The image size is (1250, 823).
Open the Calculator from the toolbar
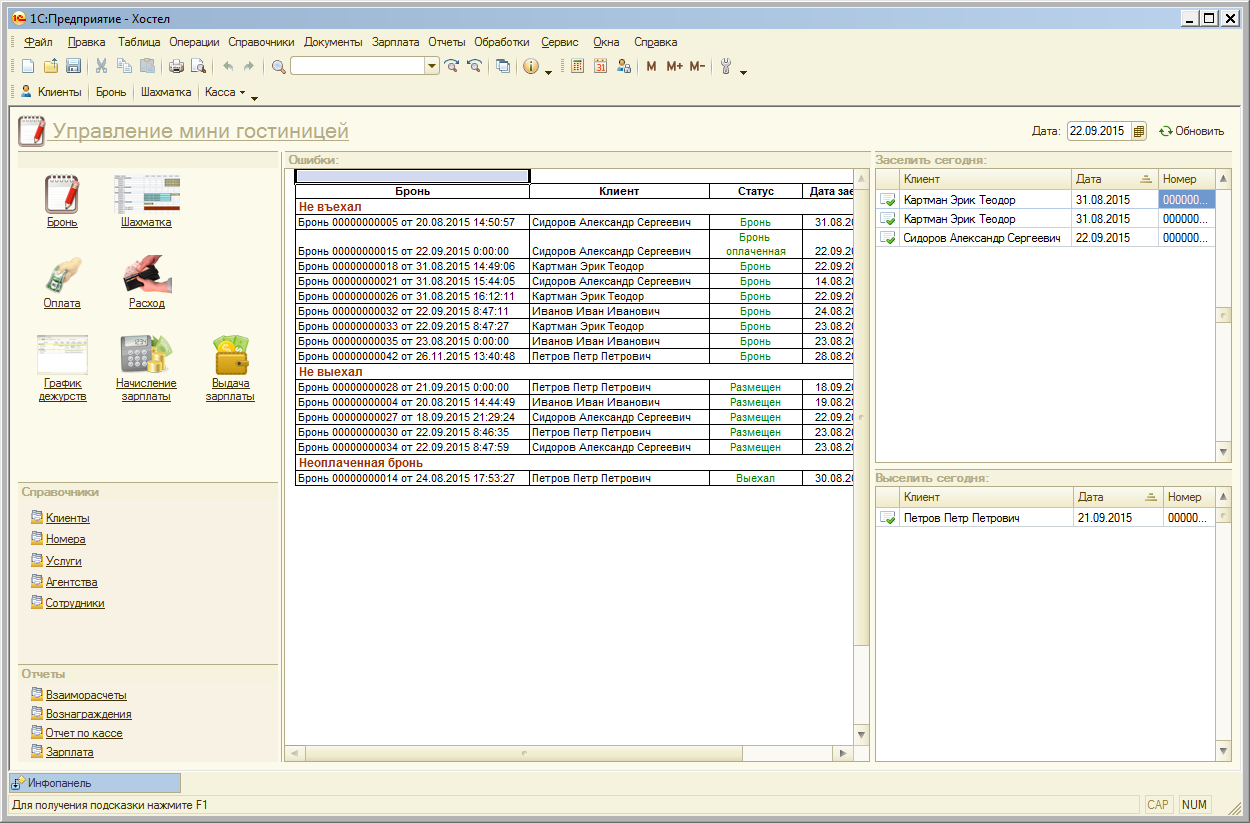click(578, 67)
